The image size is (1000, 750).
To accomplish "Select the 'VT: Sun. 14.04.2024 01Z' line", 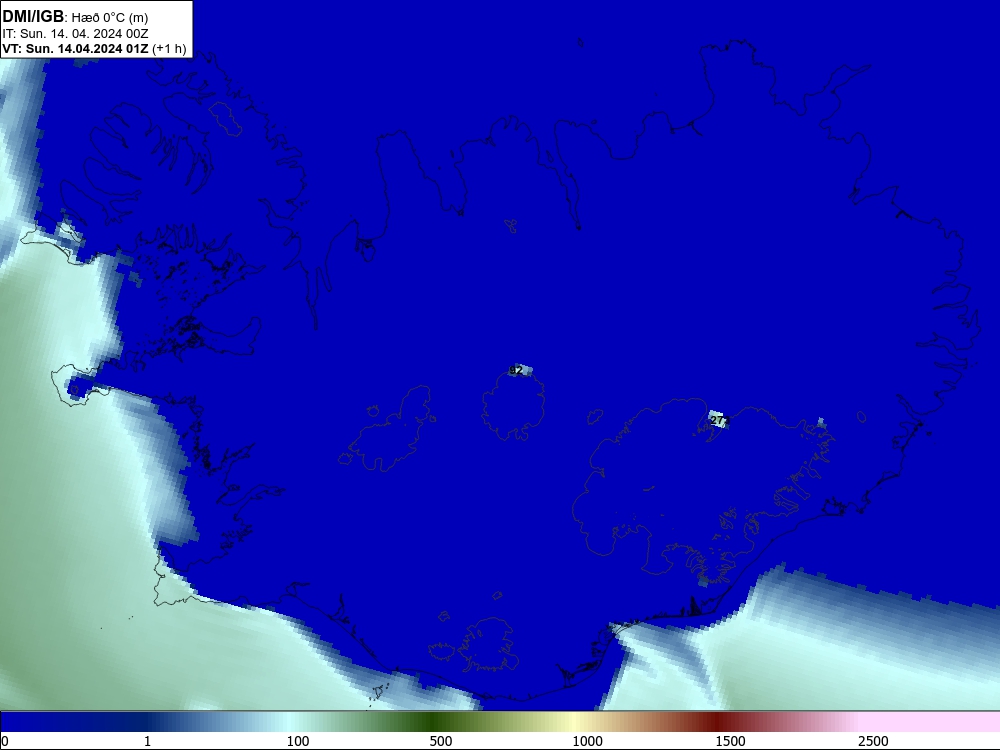I will pyautogui.click(x=75, y=49).
